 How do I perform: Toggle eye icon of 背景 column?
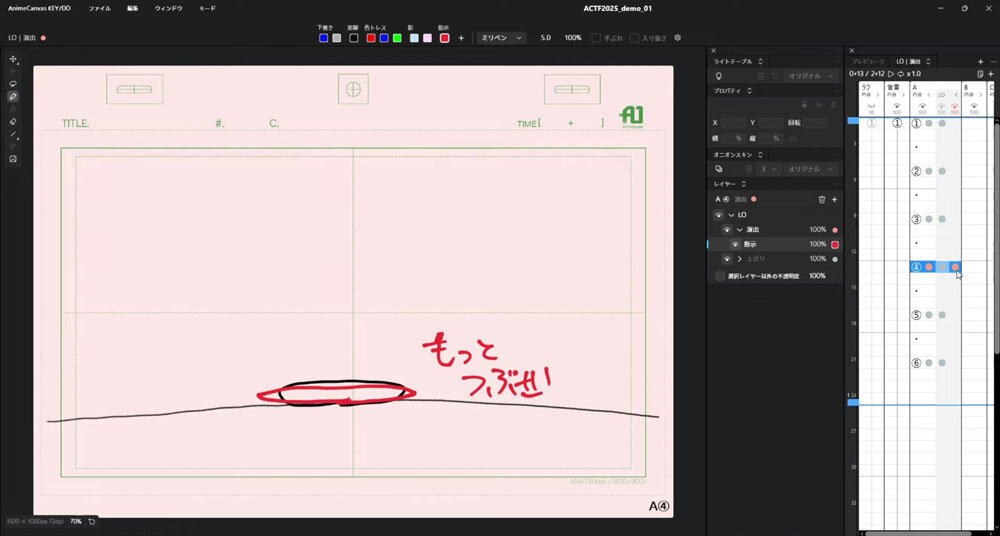point(897,106)
